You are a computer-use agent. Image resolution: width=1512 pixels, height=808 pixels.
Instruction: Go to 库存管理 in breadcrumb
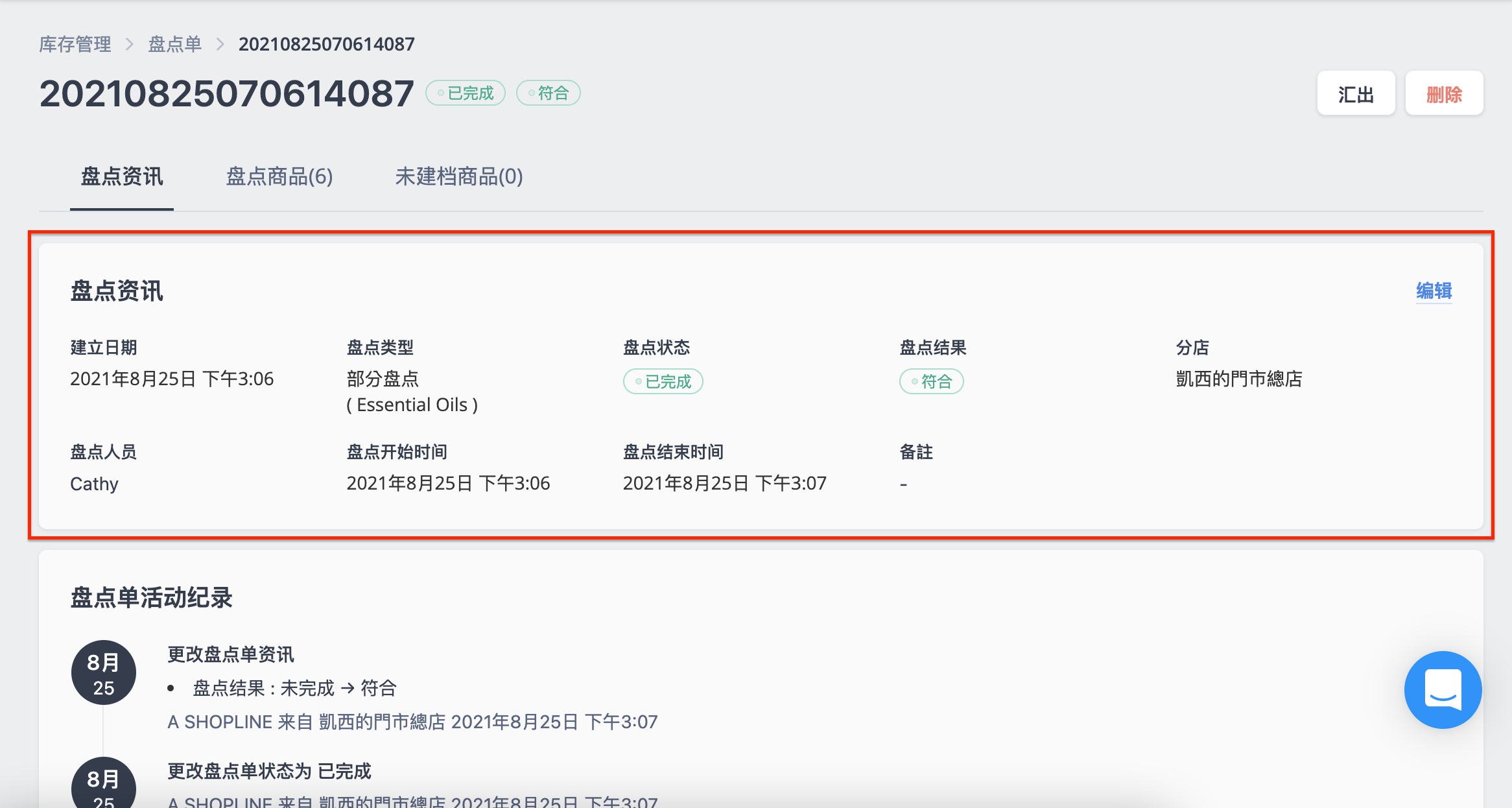tap(75, 44)
